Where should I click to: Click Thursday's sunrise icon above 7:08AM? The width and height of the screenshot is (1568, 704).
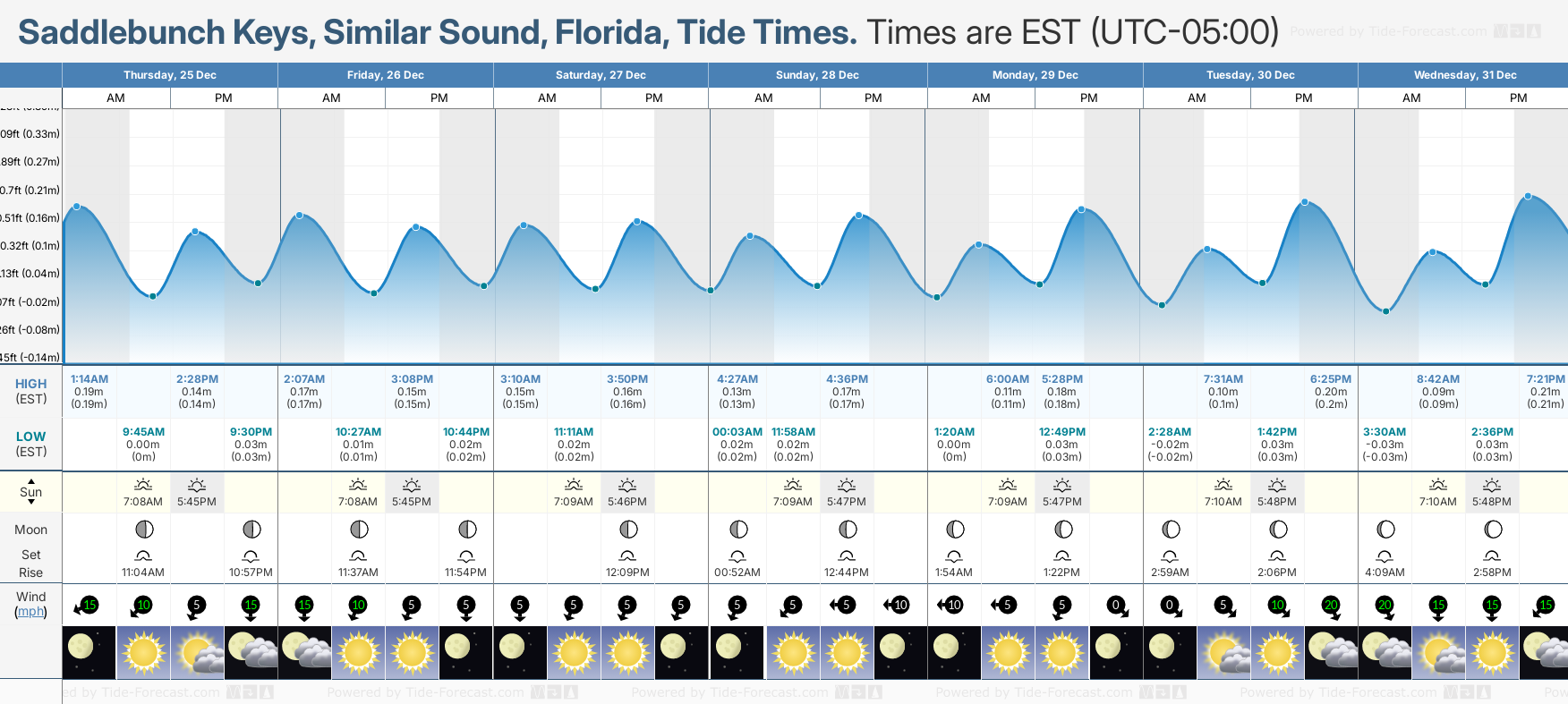click(x=143, y=485)
